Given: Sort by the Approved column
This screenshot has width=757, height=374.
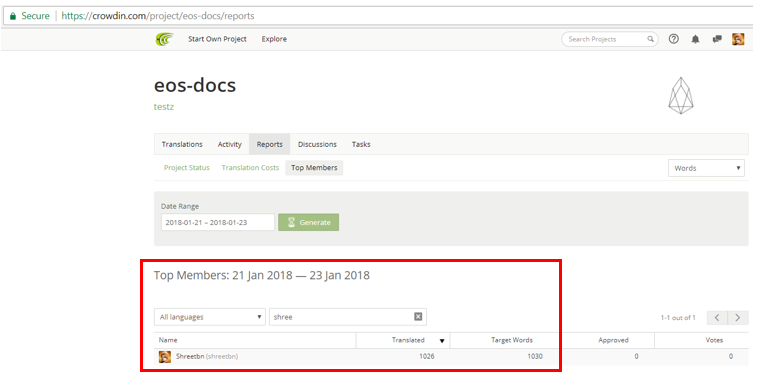Looking at the screenshot, I should (613, 340).
